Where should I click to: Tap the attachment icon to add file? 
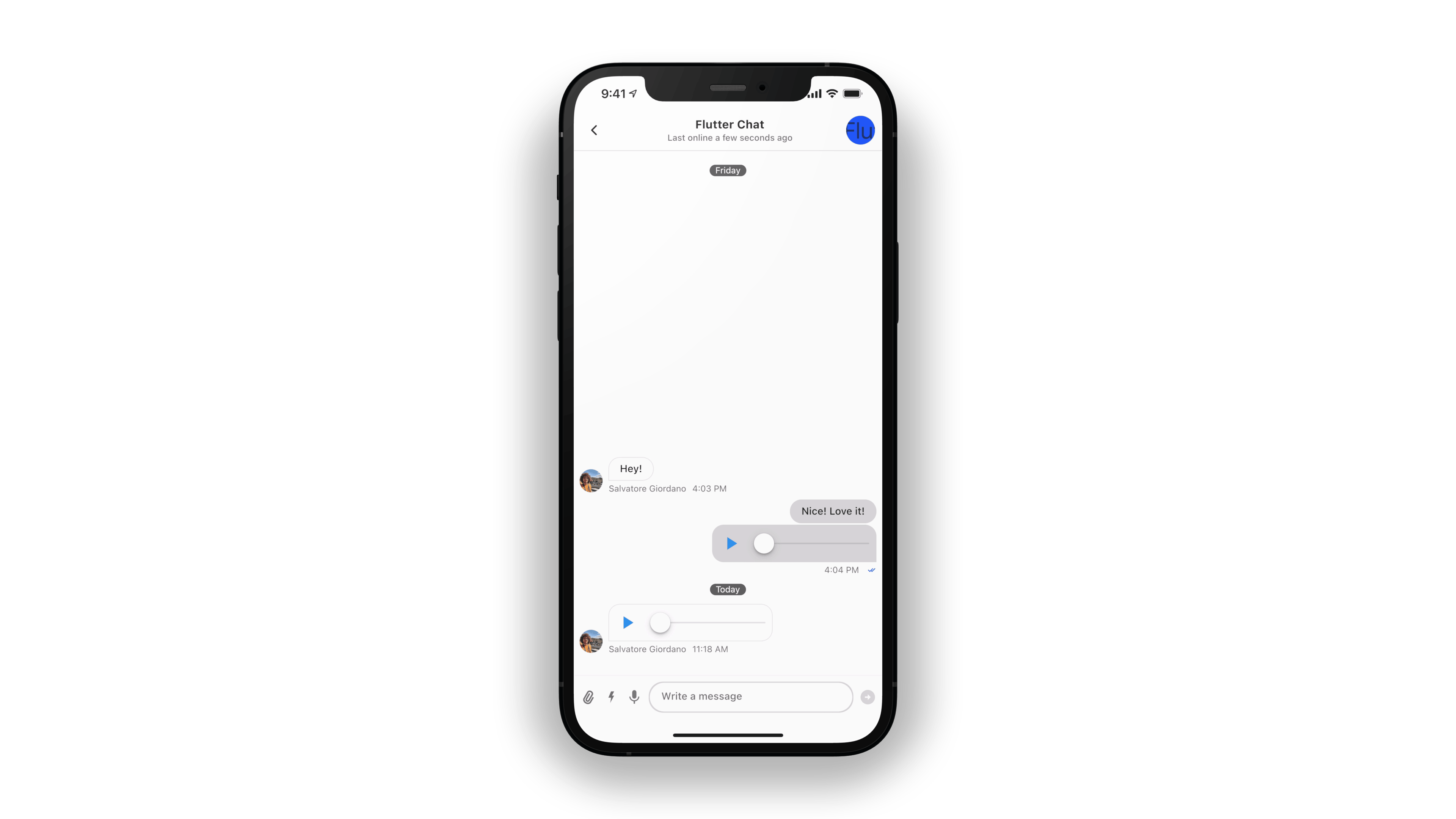(x=589, y=697)
